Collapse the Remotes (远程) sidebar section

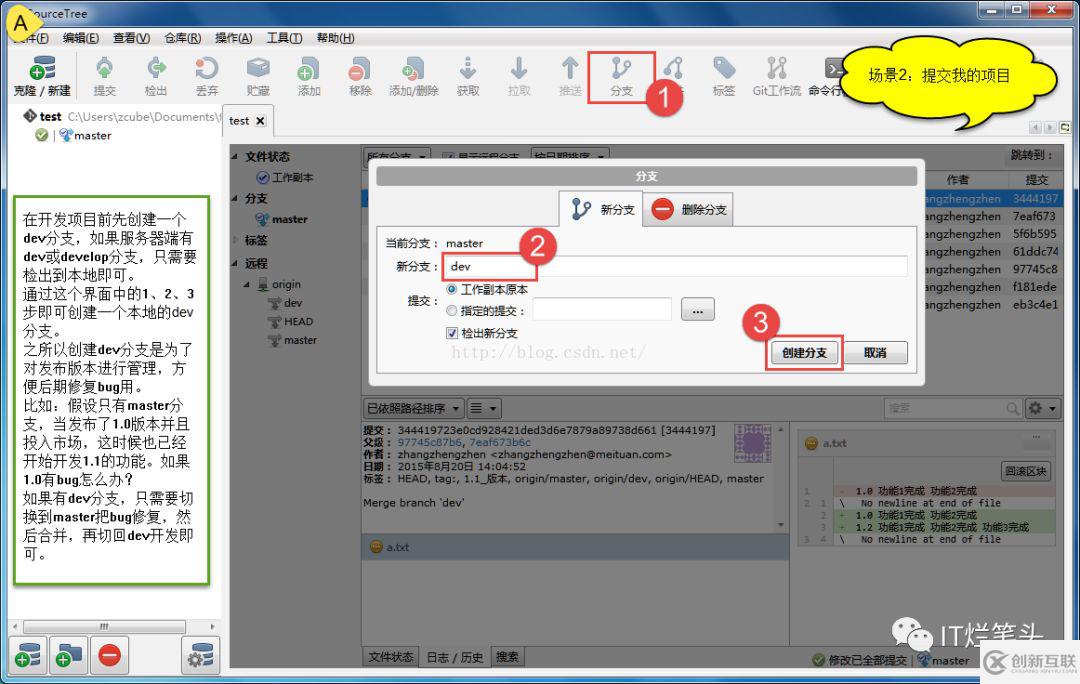pos(236,263)
